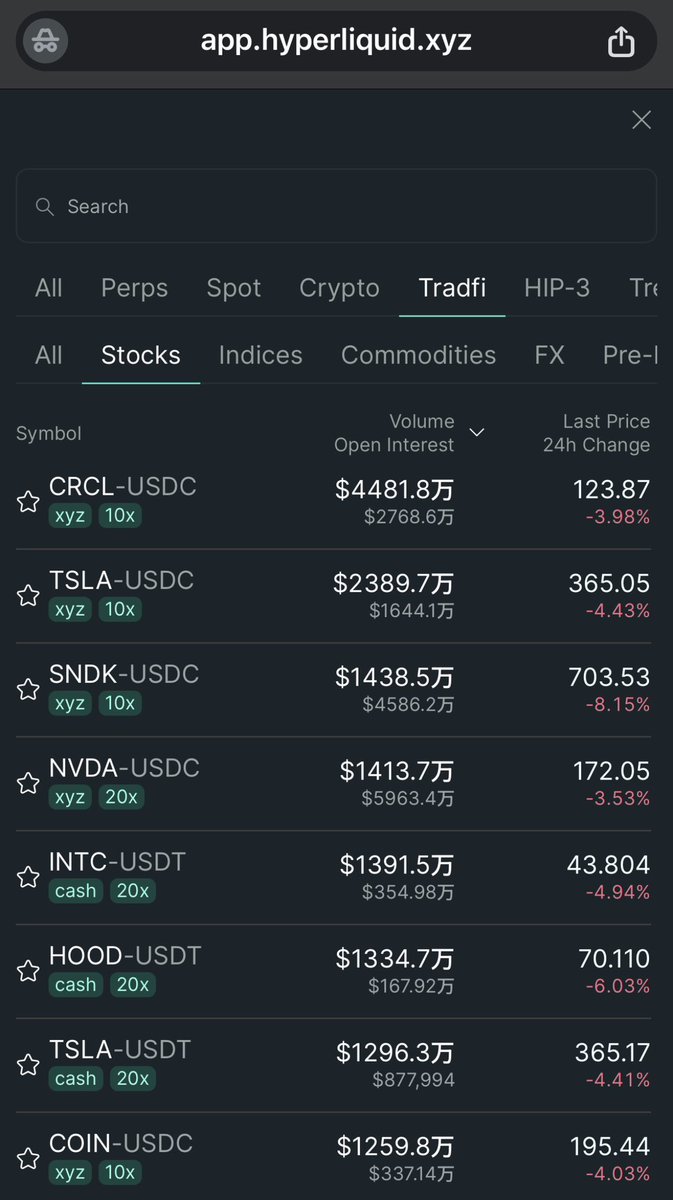Tap the private browsing icon in address bar
This screenshot has width=673, height=1200.
pos(45,42)
